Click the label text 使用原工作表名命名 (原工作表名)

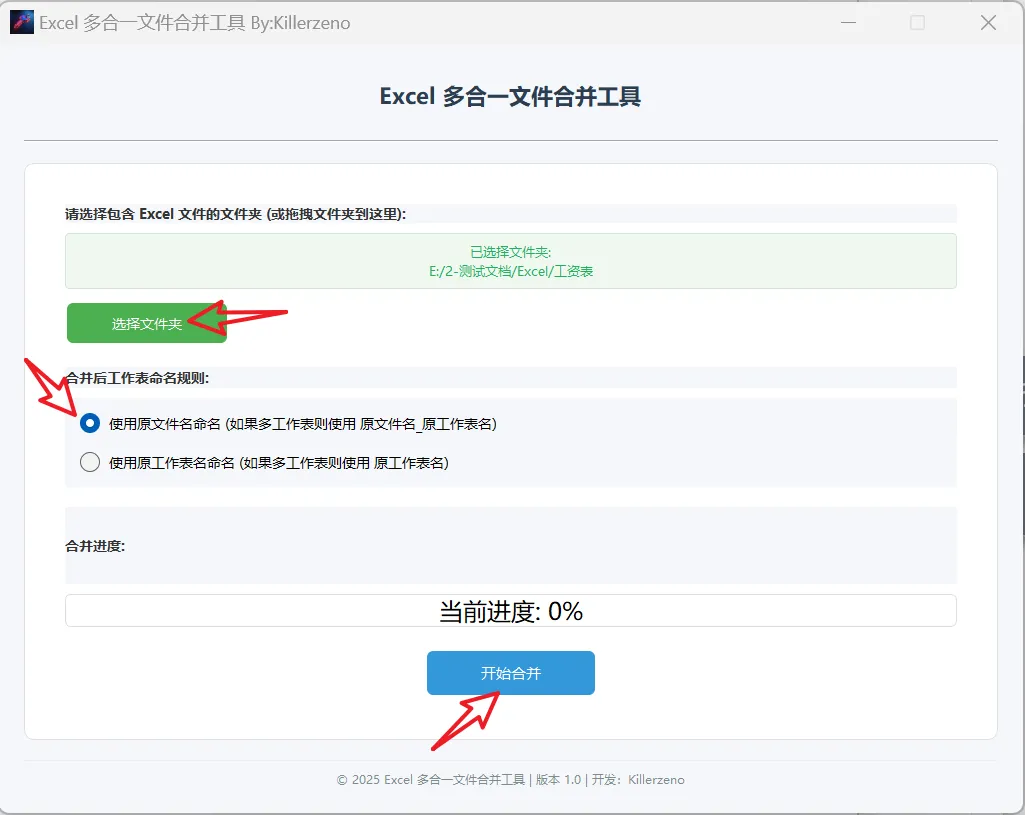click(x=278, y=462)
